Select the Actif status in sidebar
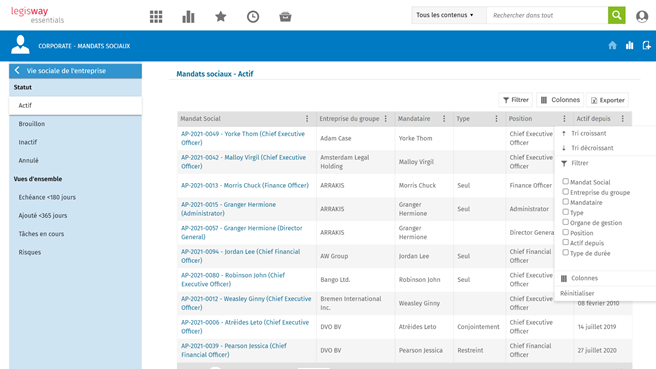This screenshot has height=369, width=656. pyautogui.click(x=75, y=105)
